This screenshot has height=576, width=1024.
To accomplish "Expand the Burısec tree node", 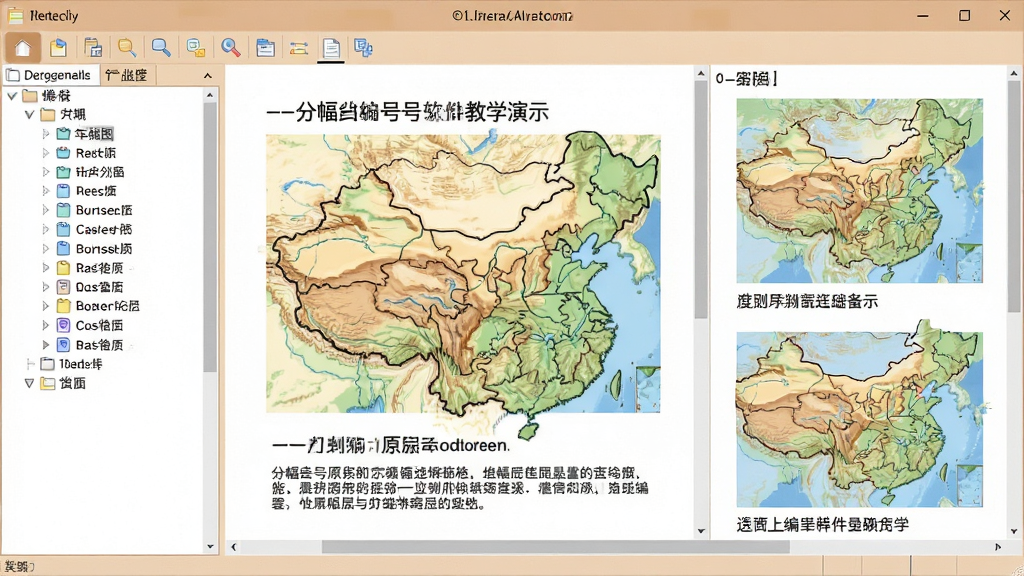I will click(46, 210).
